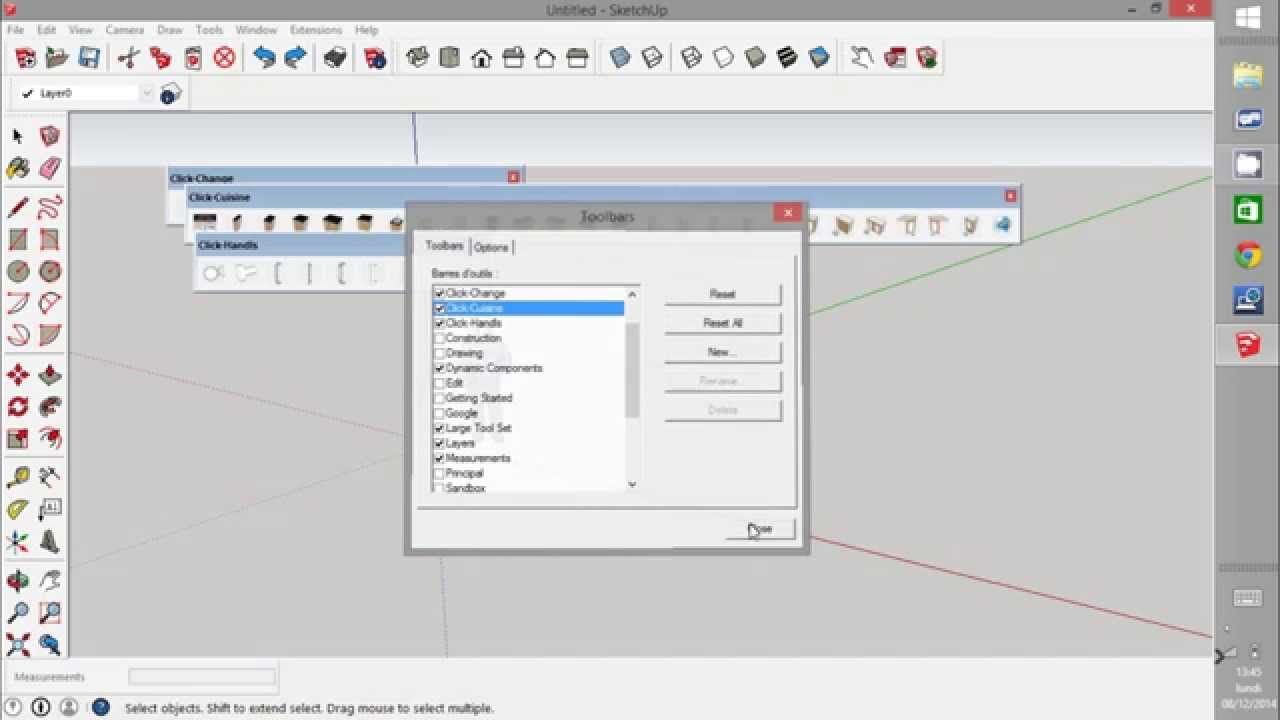
Task: Open the Draw menu
Action: point(170,30)
